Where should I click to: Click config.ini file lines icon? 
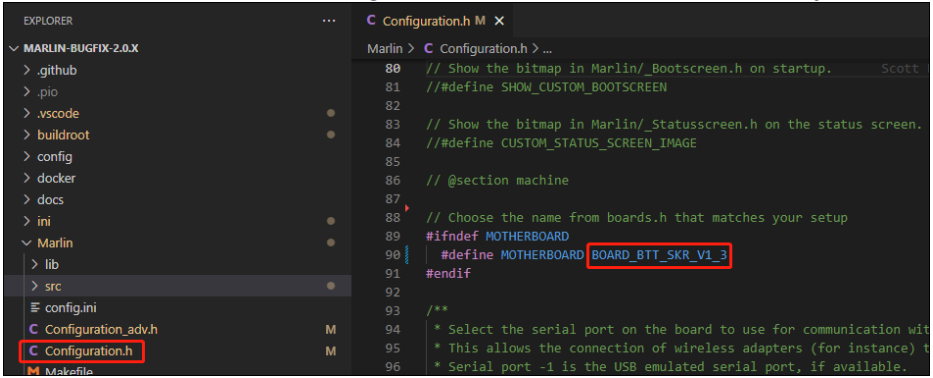(34, 308)
